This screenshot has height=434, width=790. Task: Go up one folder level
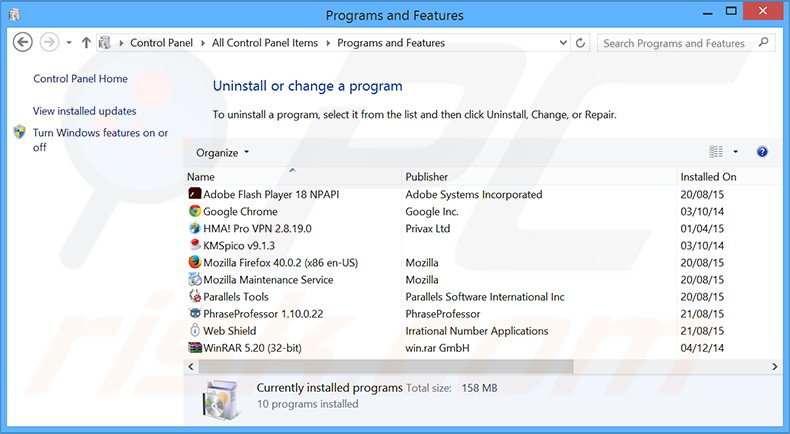86,43
